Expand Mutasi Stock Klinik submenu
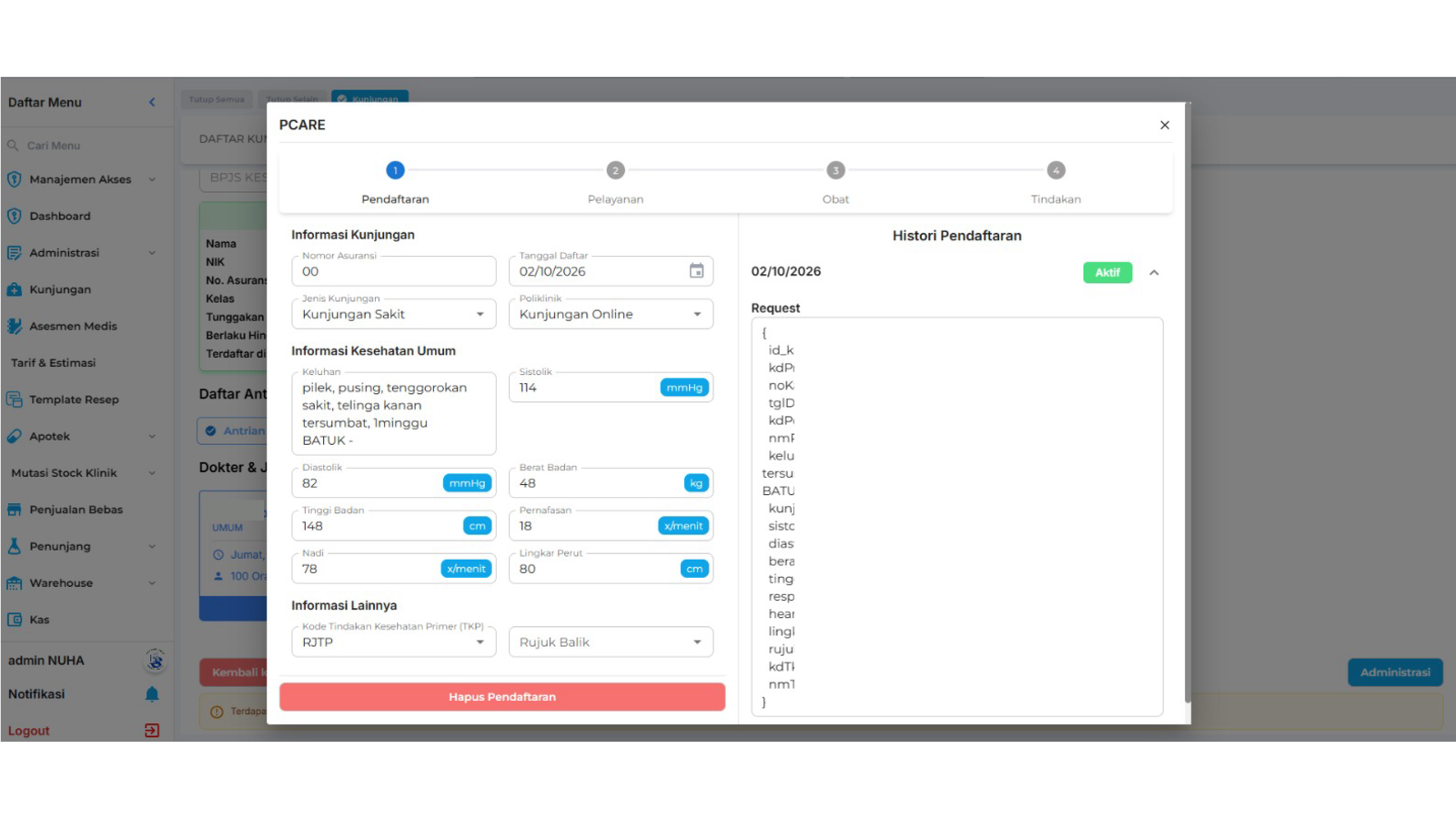 click(x=152, y=473)
